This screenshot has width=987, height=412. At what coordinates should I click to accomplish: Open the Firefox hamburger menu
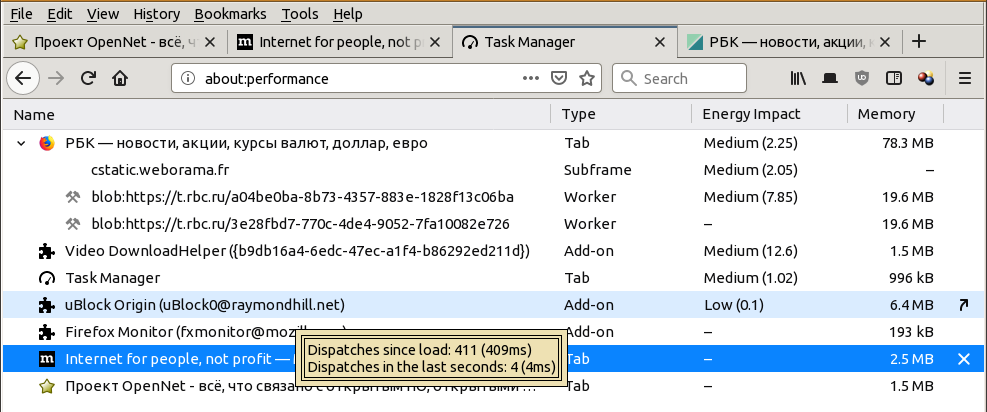[965, 78]
